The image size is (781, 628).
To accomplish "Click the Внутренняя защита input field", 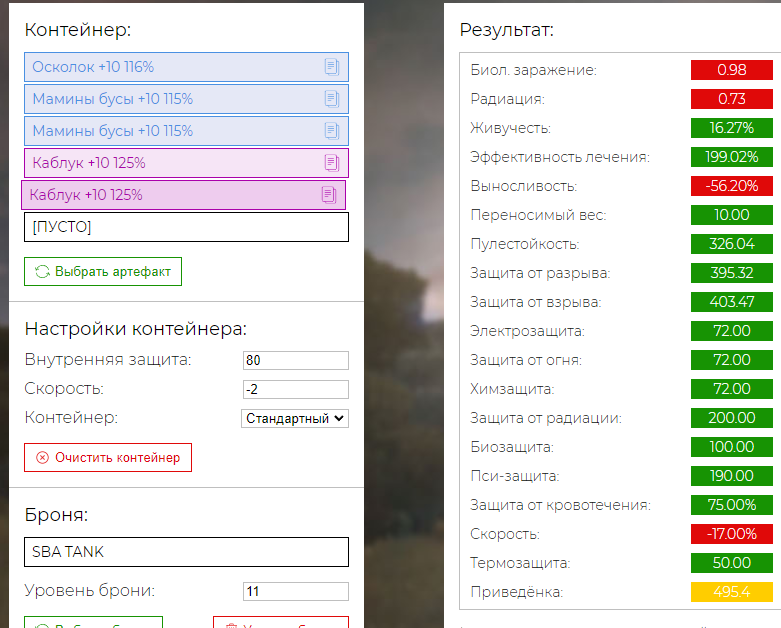I will 295,360.
